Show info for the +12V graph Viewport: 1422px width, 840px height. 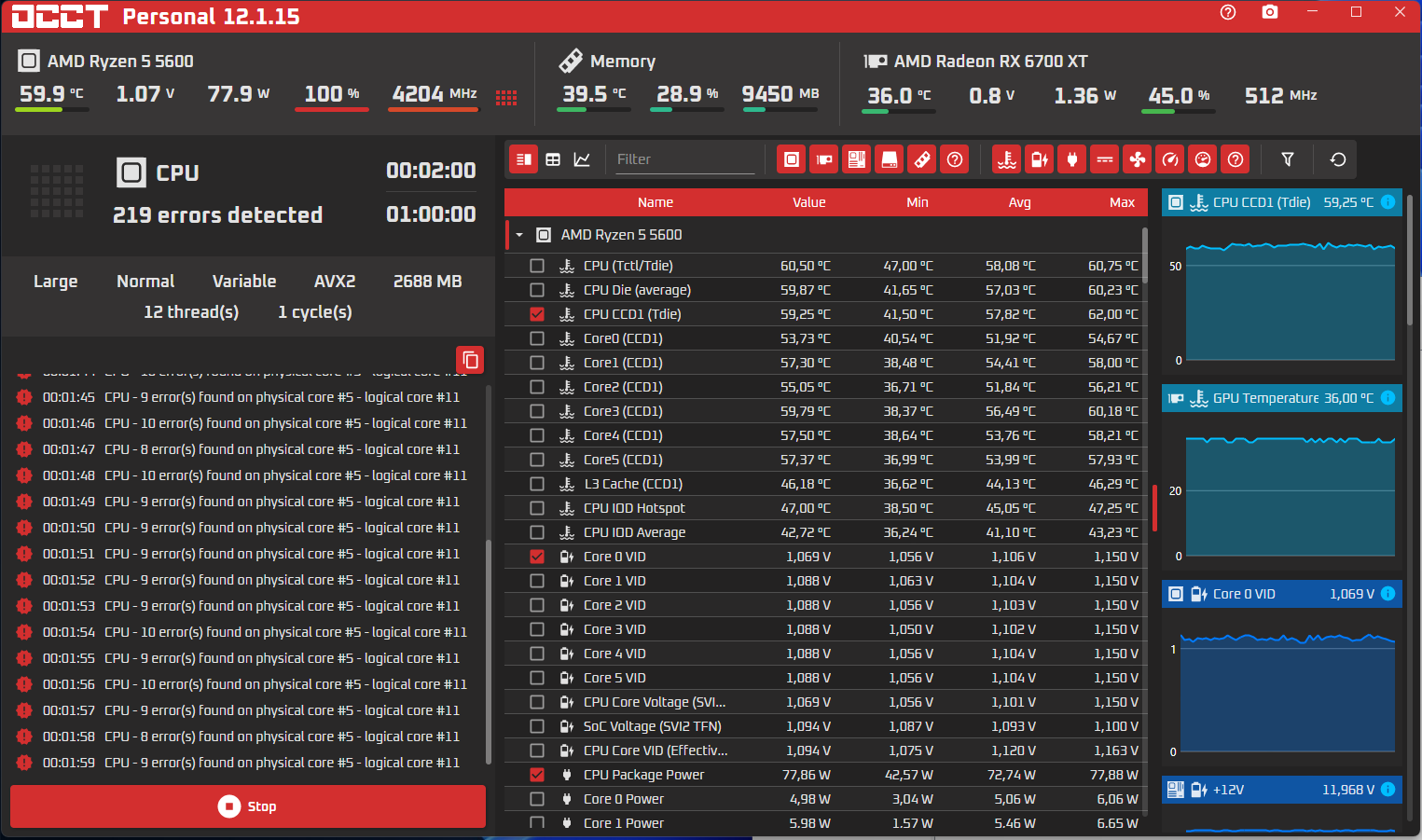click(1387, 790)
